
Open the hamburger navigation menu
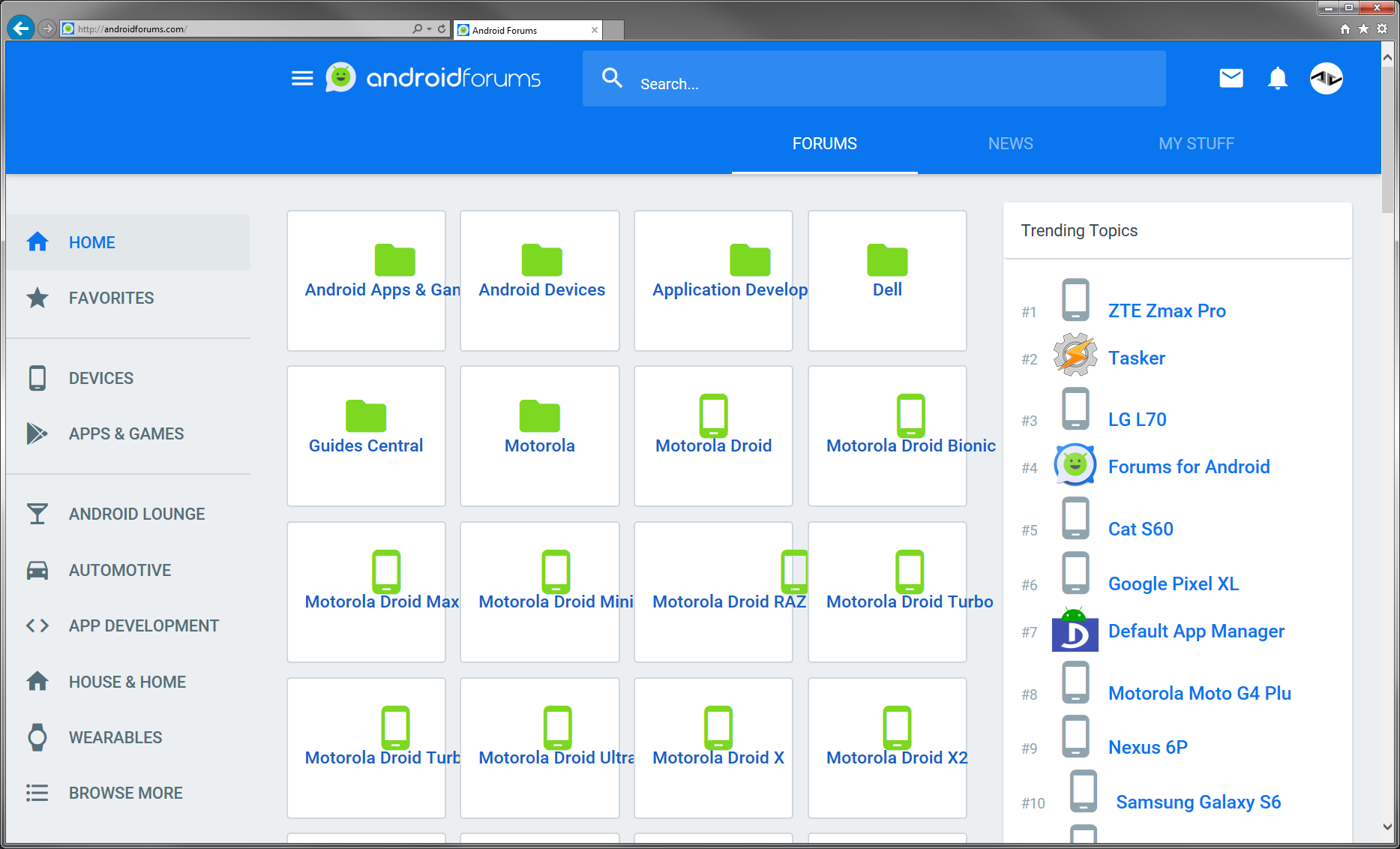pyautogui.click(x=302, y=79)
